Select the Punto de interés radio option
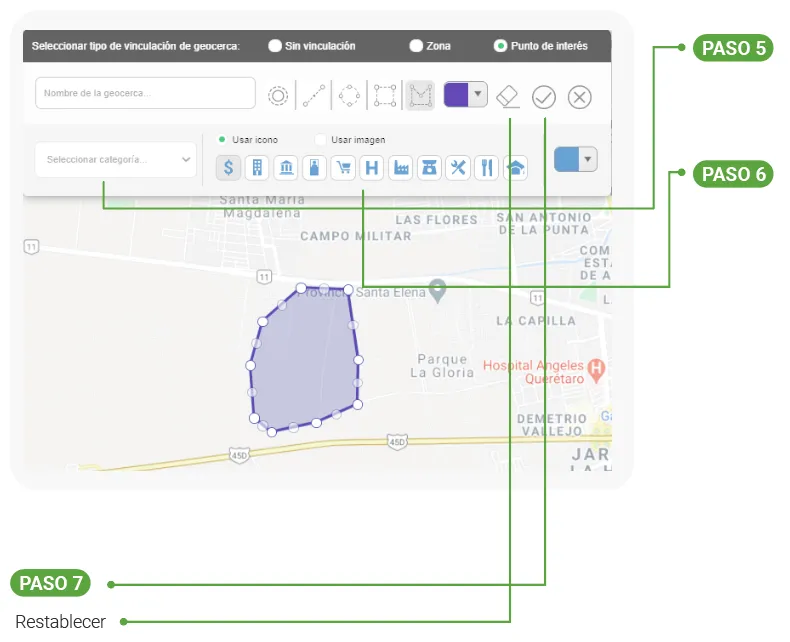The width and height of the screenshot is (790, 642). click(x=500, y=46)
